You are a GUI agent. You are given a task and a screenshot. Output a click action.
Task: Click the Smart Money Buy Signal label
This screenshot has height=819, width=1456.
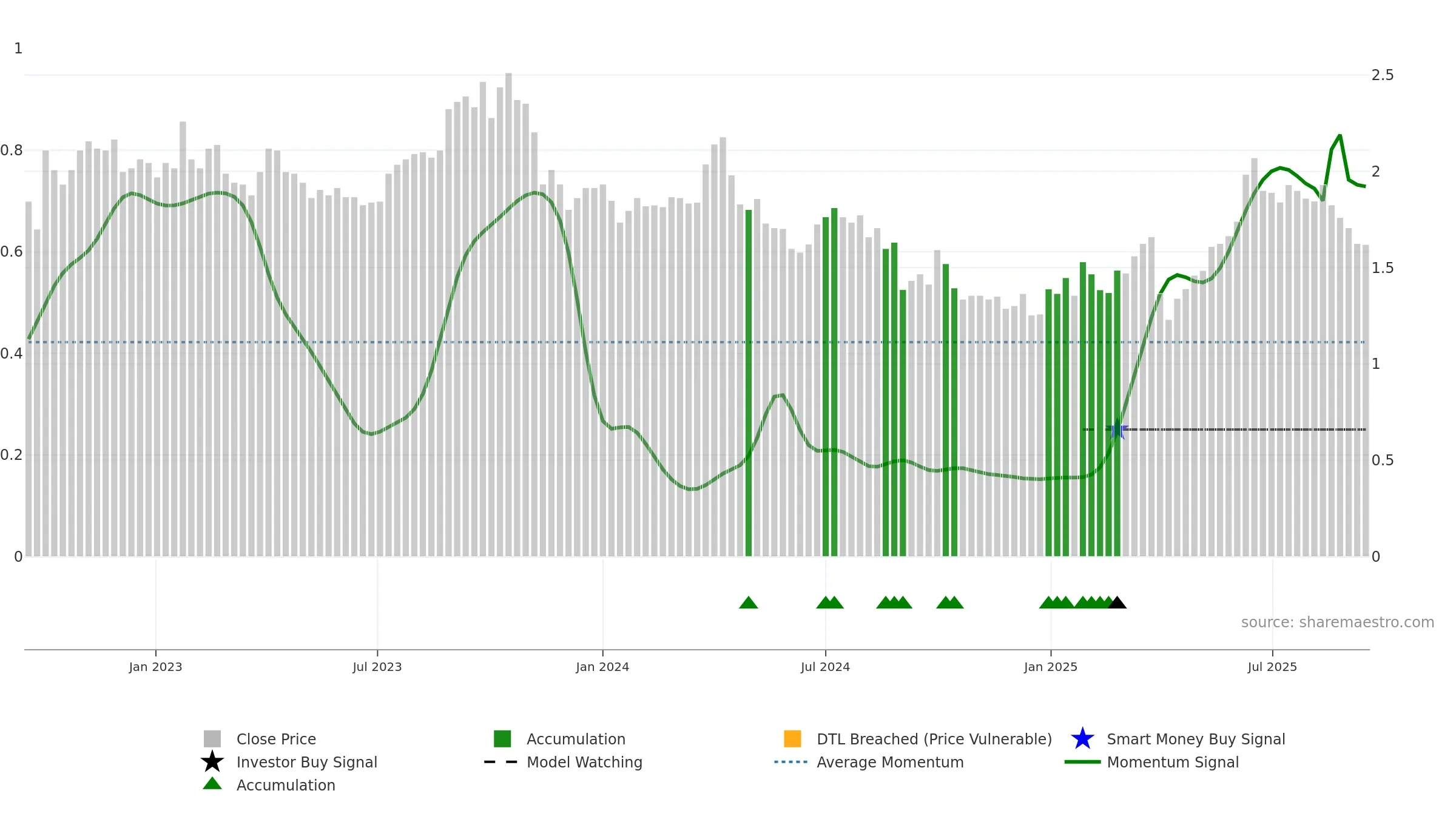[1196, 739]
